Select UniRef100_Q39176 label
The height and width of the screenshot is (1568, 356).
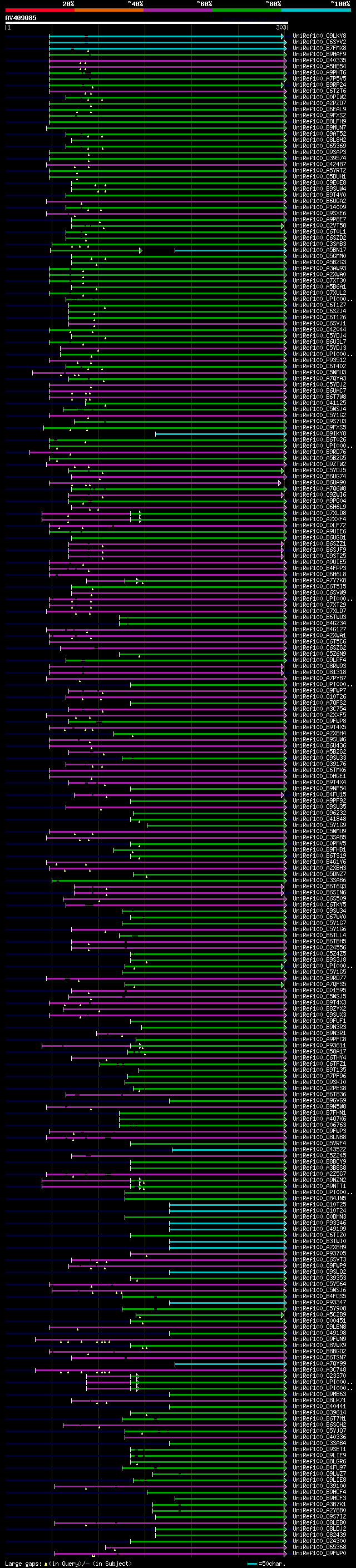tap(319, 764)
